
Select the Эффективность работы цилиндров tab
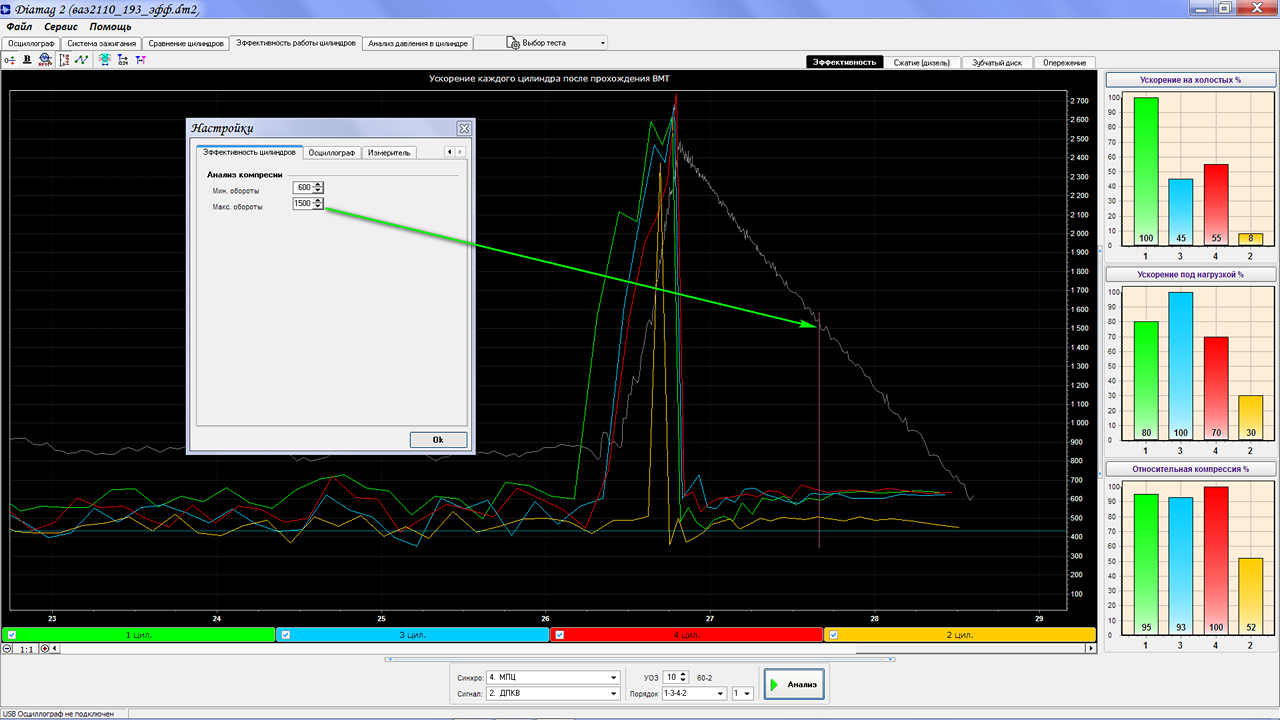[x=295, y=43]
